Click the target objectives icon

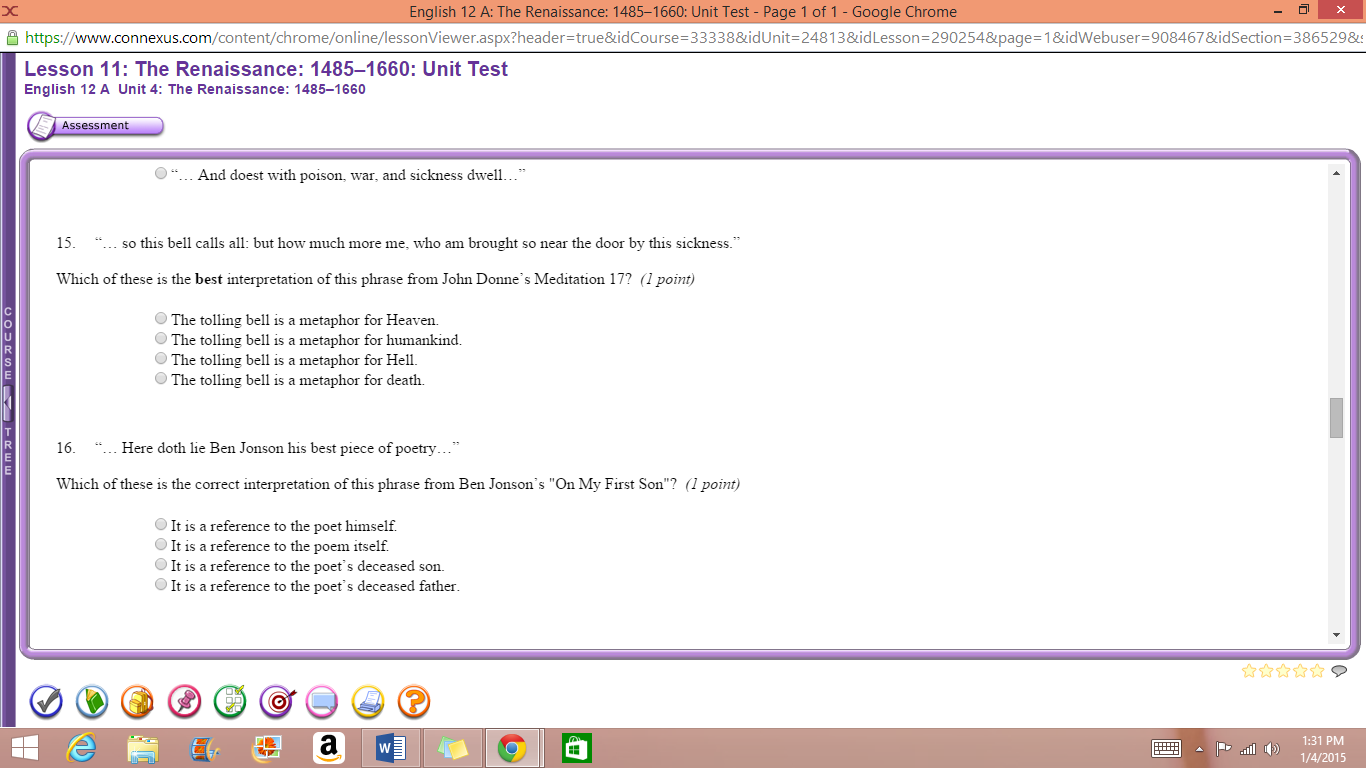(275, 702)
